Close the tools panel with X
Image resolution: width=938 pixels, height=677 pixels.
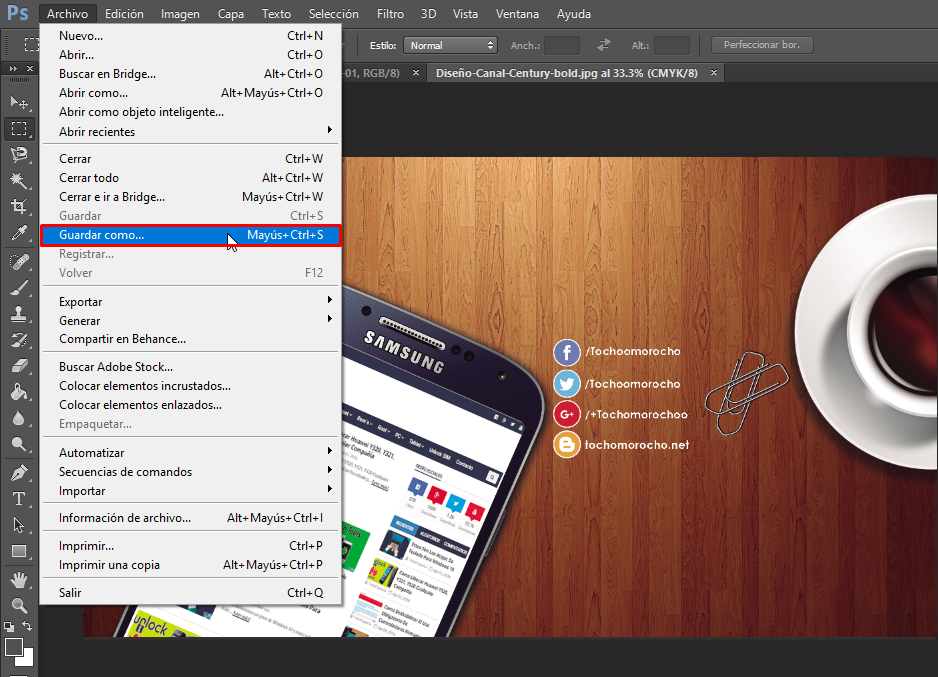point(29,69)
